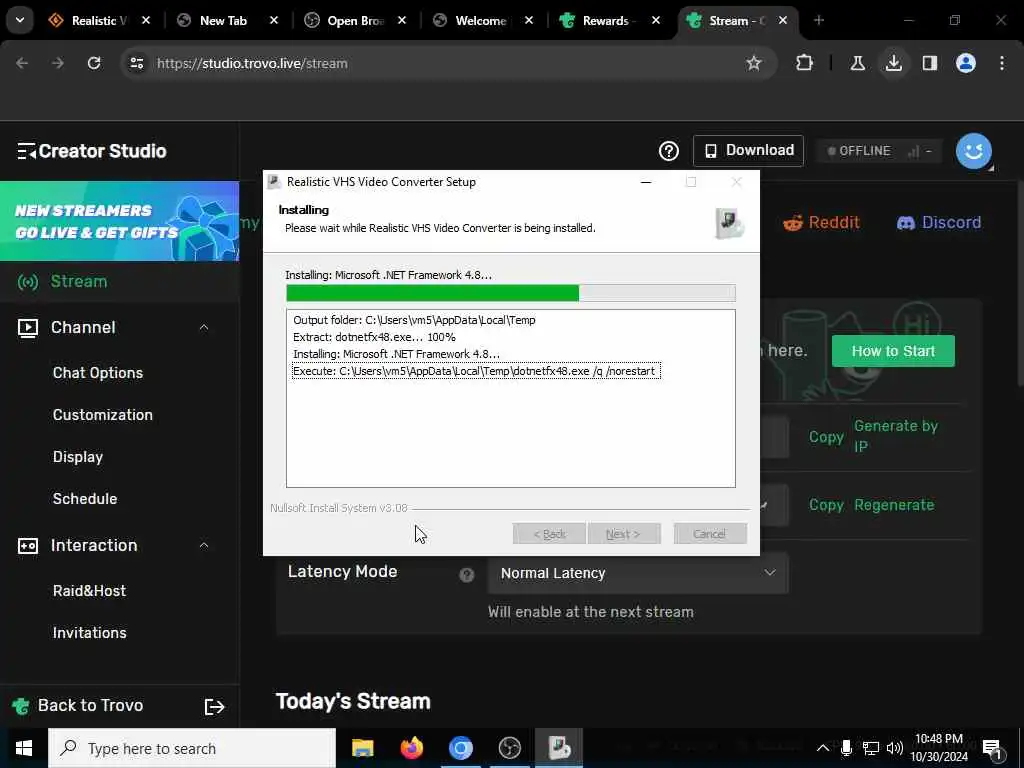Select the Execute dotnetfx48.exe log line
Image resolution: width=1024 pixels, height=768 pixels.
tap(475, 371)
